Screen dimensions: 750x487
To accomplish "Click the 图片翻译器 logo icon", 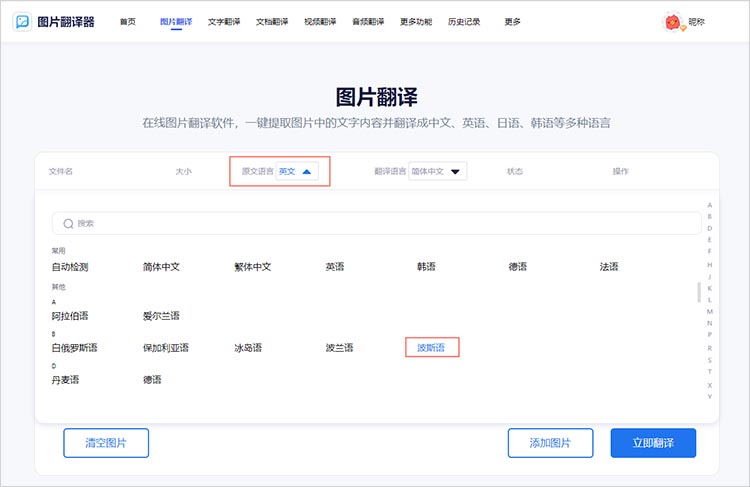I will (x=22, y=22).
